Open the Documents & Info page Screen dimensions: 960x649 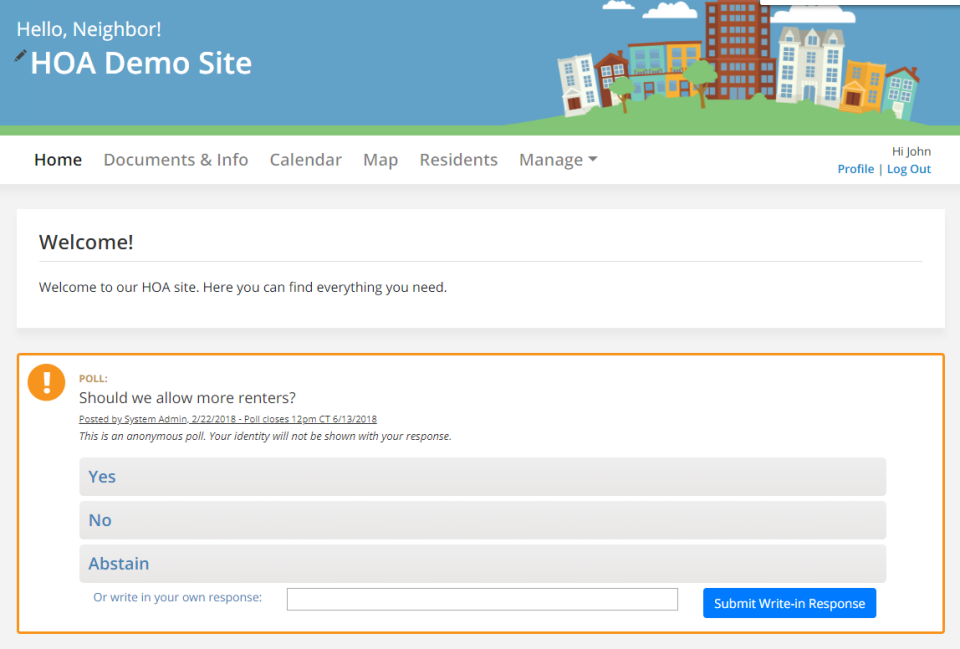pos(175,159)
